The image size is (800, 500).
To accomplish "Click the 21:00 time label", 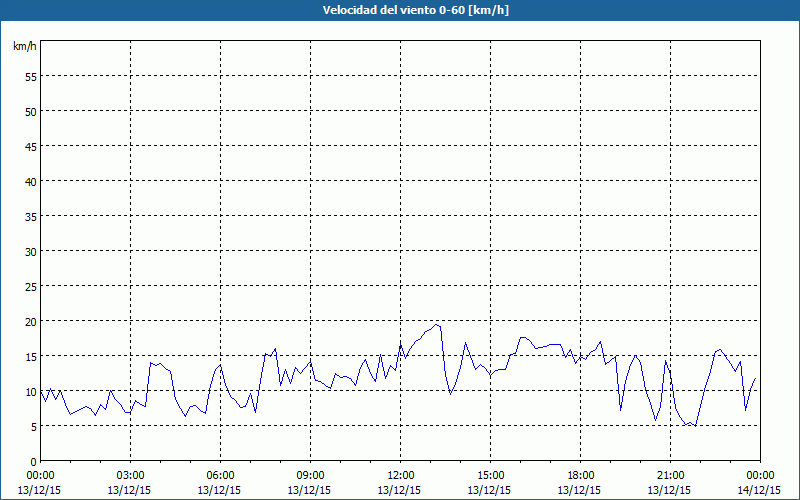I will 670,476.
